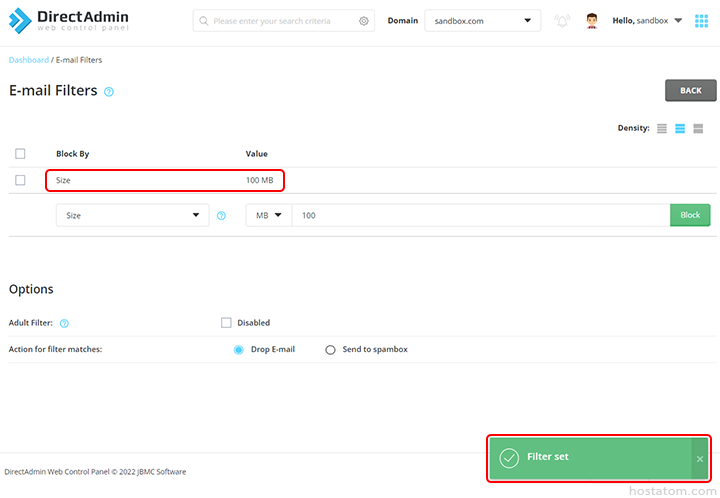The image size is (720, 498).
Task: Select the medium density icon
Action: click(680, 129)
